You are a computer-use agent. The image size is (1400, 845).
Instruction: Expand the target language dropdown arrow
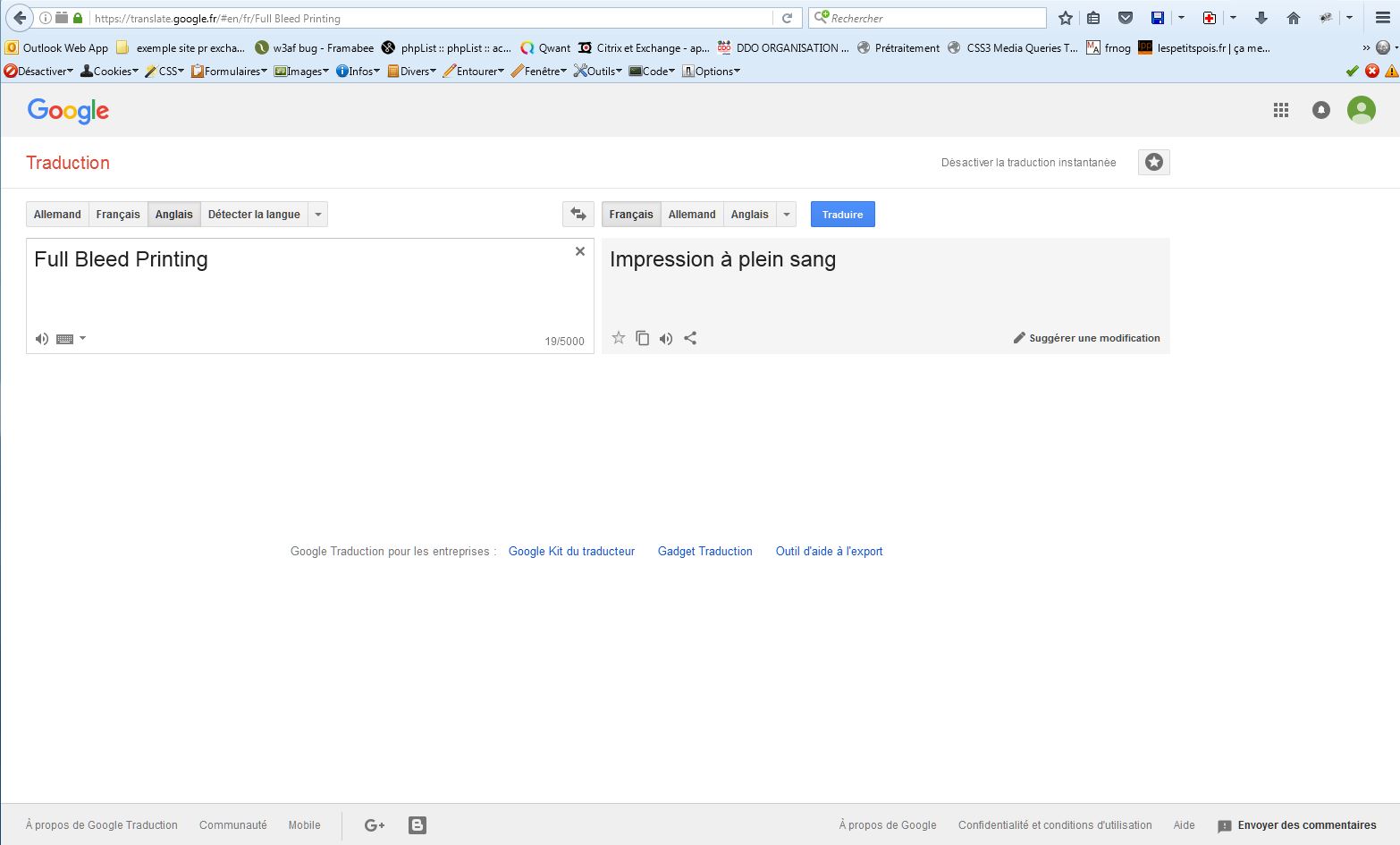point(786,215)
